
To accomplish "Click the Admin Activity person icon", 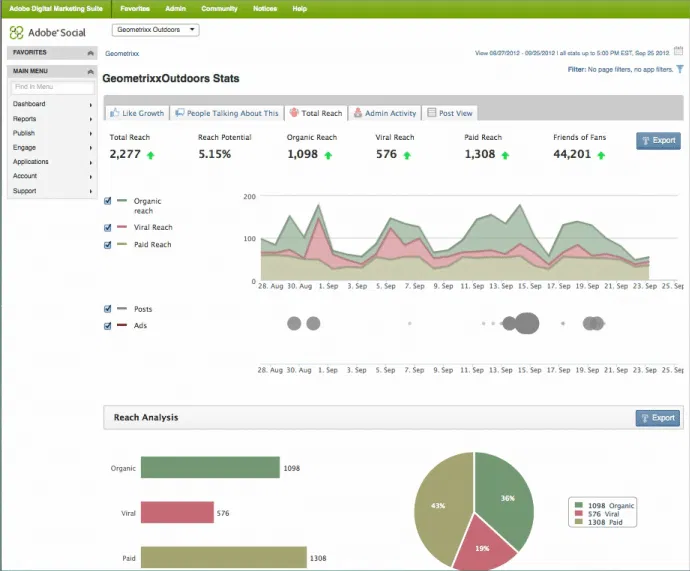I will (357, 114).
